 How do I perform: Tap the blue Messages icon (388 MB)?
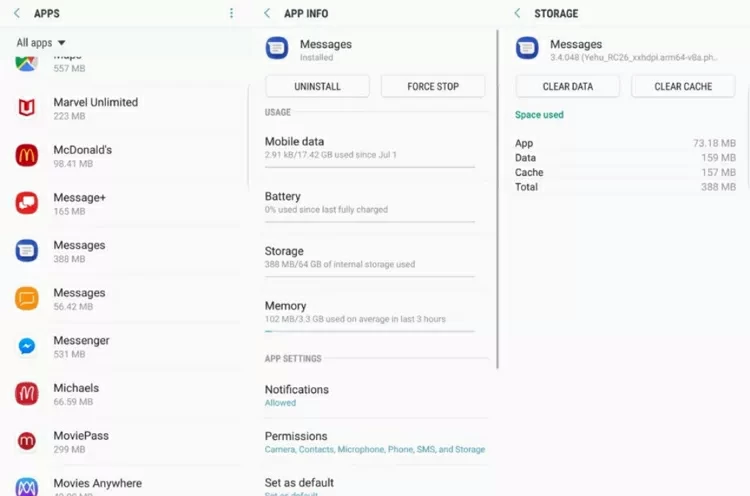pos(27,250)
